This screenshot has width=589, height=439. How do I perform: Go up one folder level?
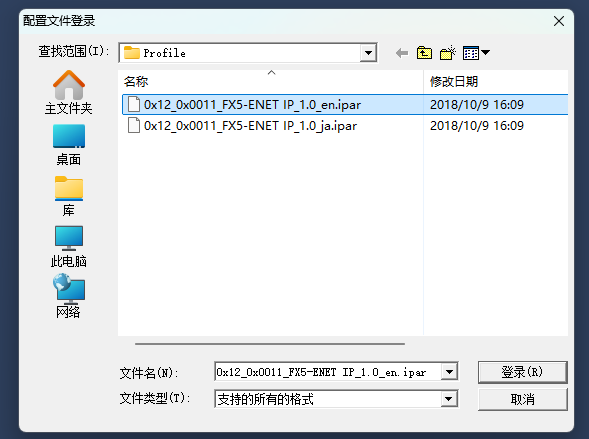[x=424, y=53]
